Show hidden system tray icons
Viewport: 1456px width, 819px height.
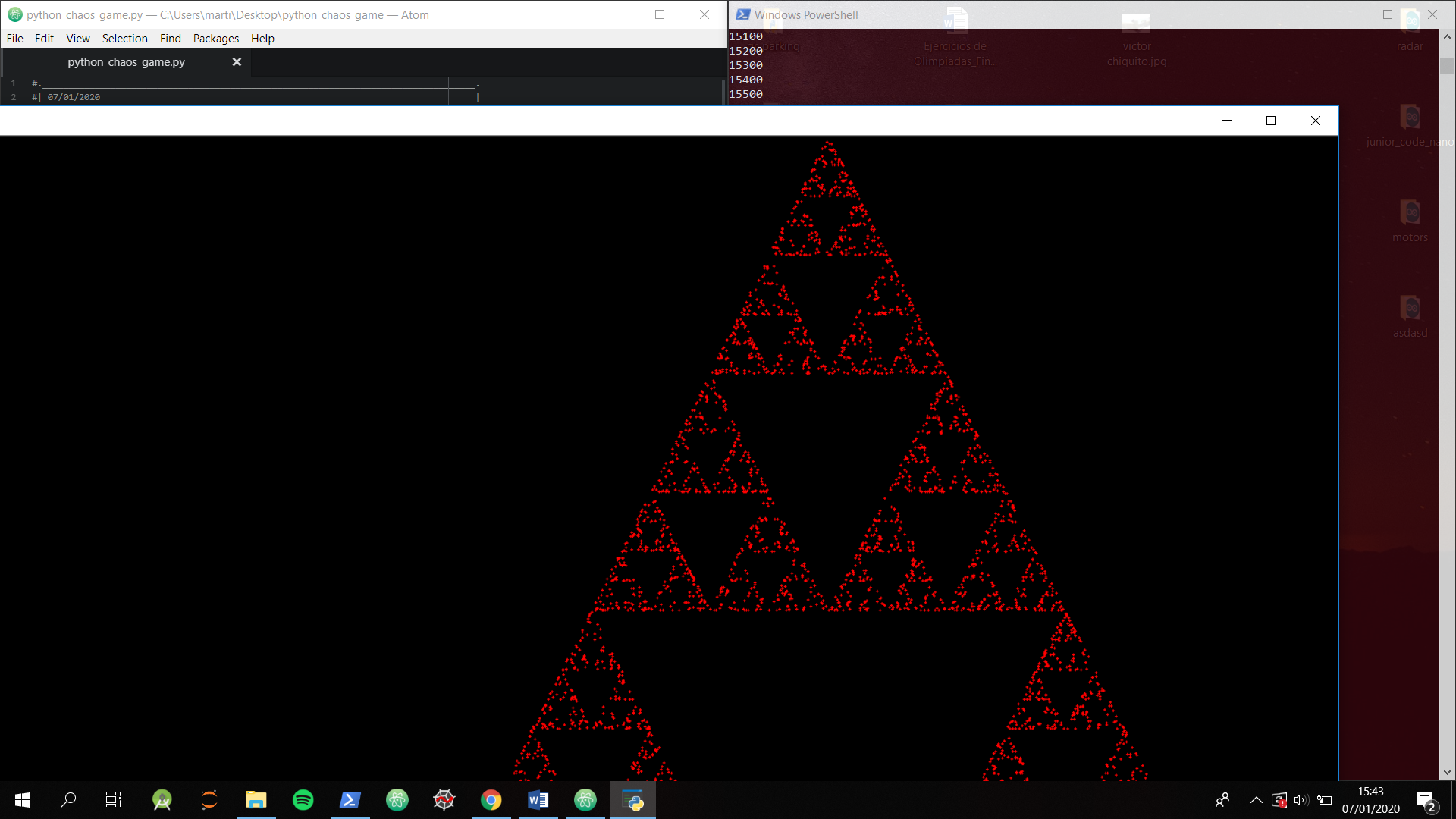(1256, 800)
